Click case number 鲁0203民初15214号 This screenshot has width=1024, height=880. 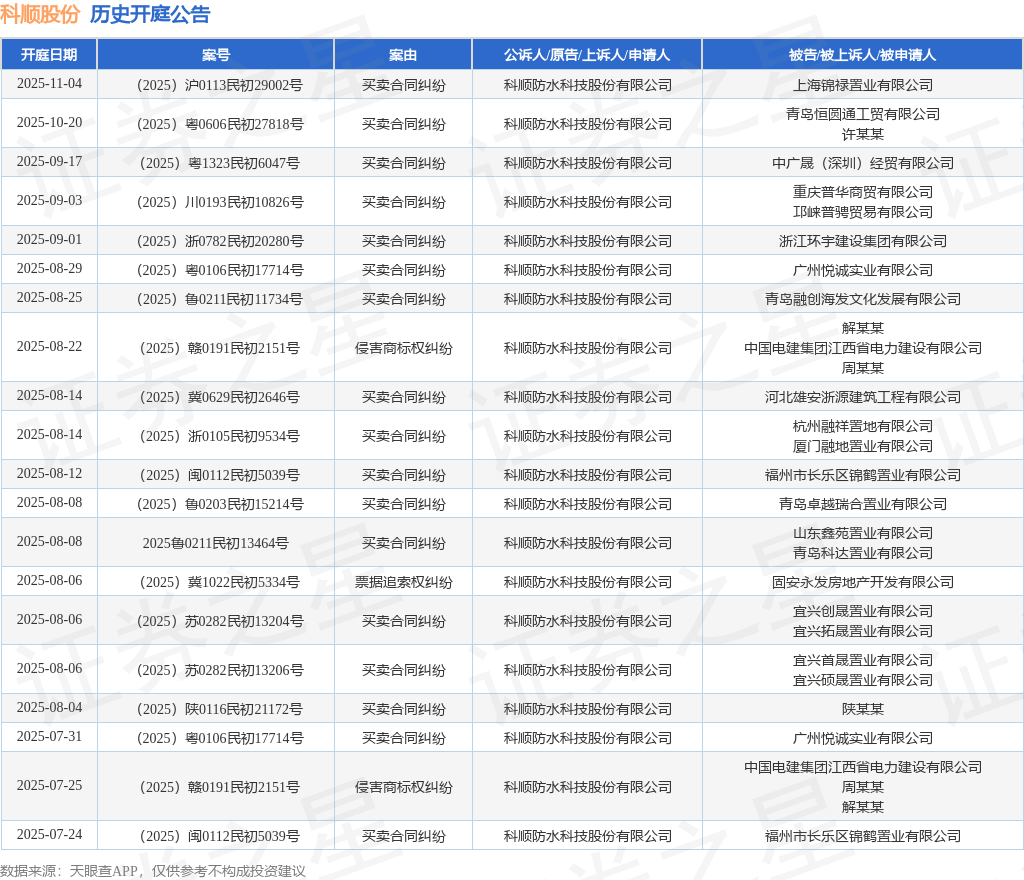(219, 504)
